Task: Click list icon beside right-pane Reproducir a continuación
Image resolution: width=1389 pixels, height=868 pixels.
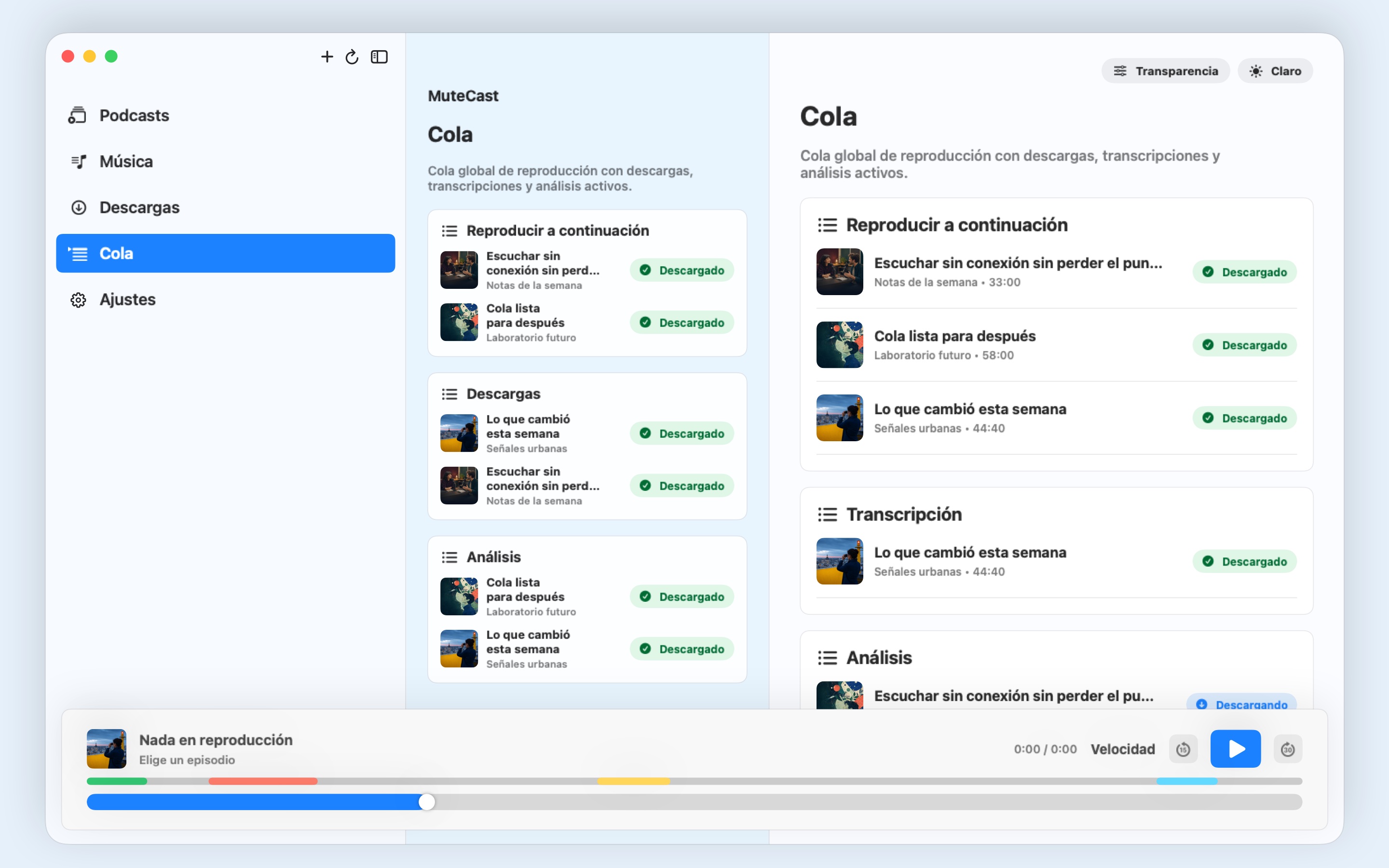Action: [827, 225]
